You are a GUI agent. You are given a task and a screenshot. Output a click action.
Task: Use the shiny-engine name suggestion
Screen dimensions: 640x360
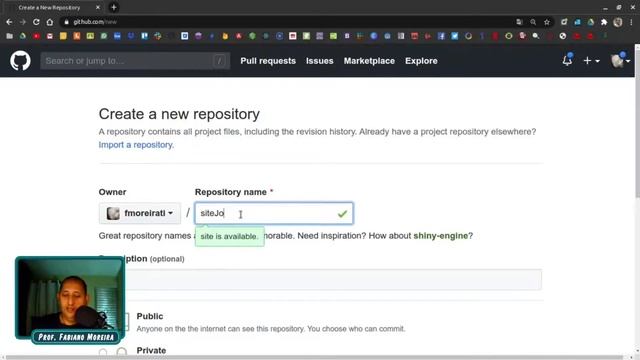pyautogui.click(x=440, y=236)
